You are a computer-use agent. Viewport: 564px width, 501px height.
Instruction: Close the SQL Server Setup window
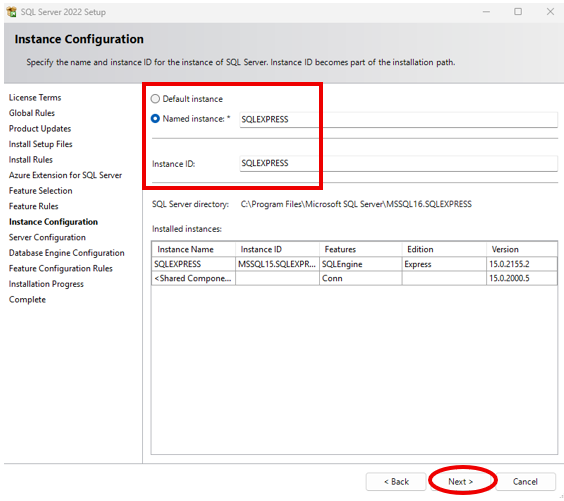[x=550, y=12]
